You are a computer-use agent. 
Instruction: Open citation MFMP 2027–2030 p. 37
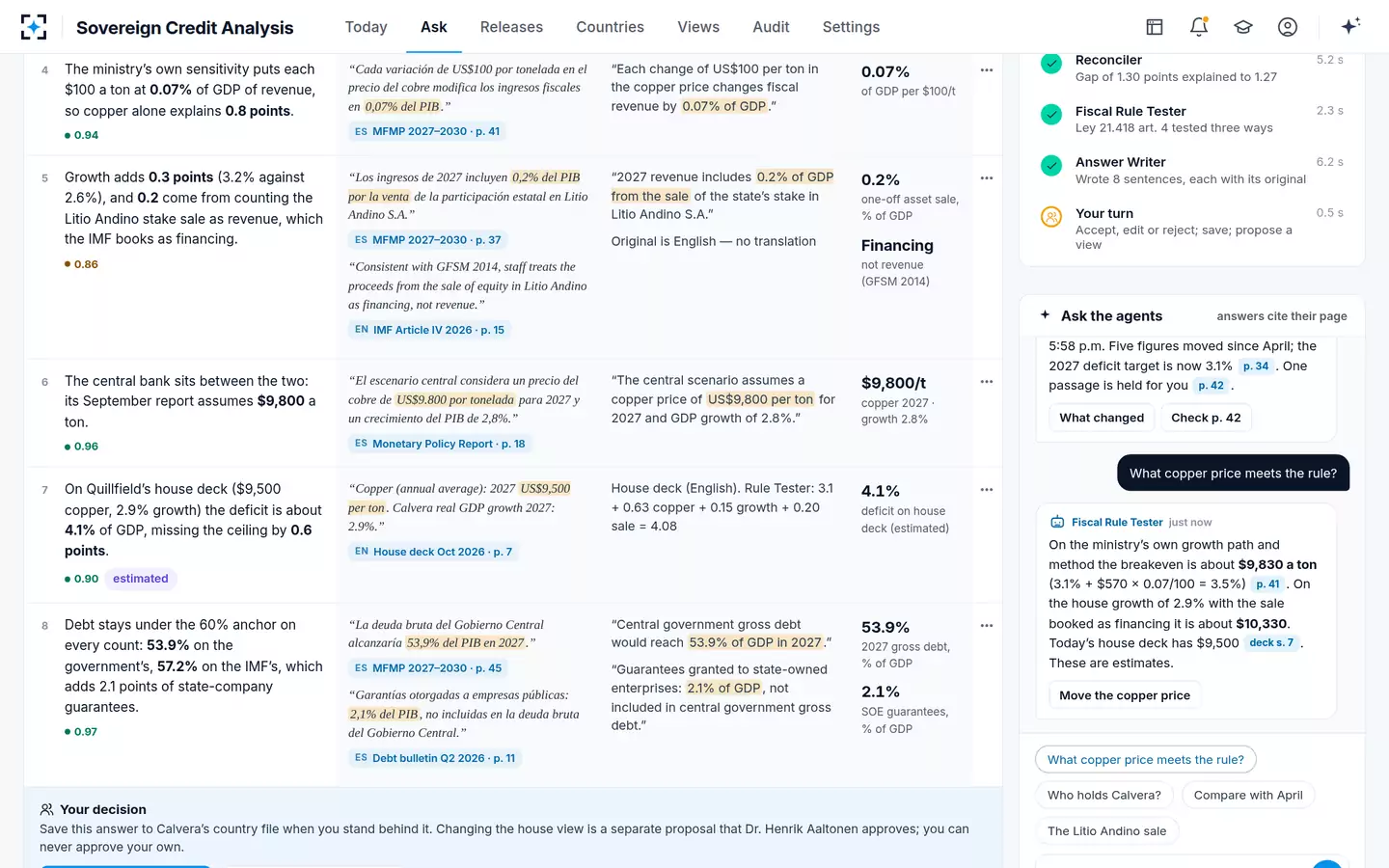tap(428, 240)
